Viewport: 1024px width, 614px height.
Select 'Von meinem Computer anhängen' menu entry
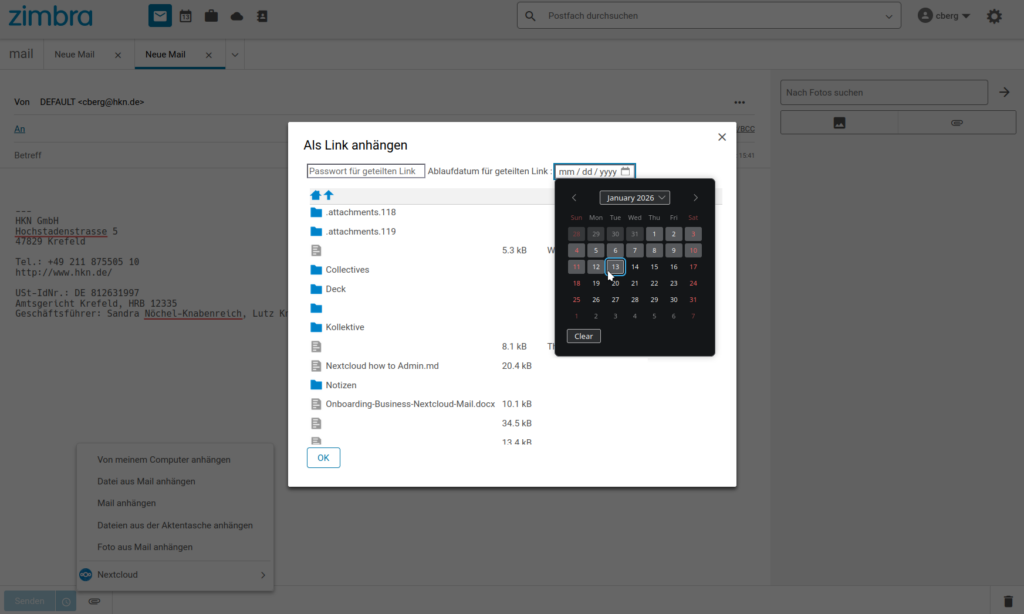pos(164,460)
